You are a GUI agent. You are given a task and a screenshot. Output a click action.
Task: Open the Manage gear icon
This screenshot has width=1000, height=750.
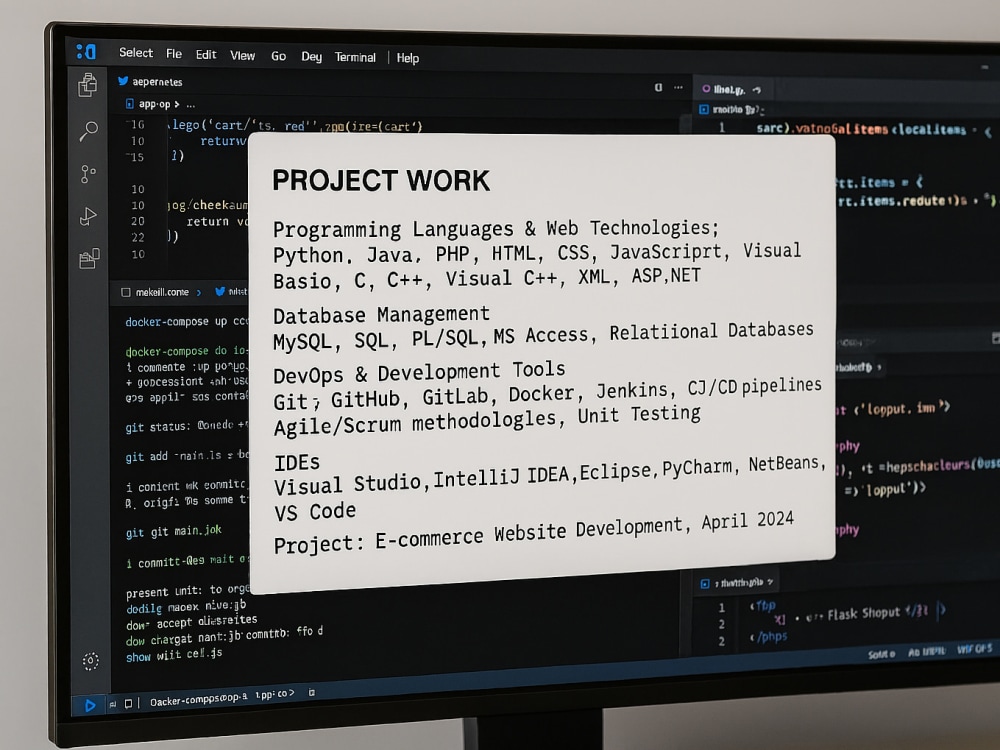91,661
